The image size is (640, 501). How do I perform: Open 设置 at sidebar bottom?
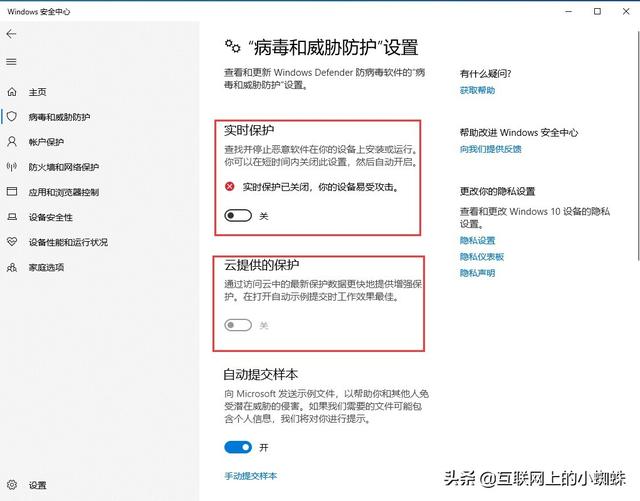click(38, 485)
